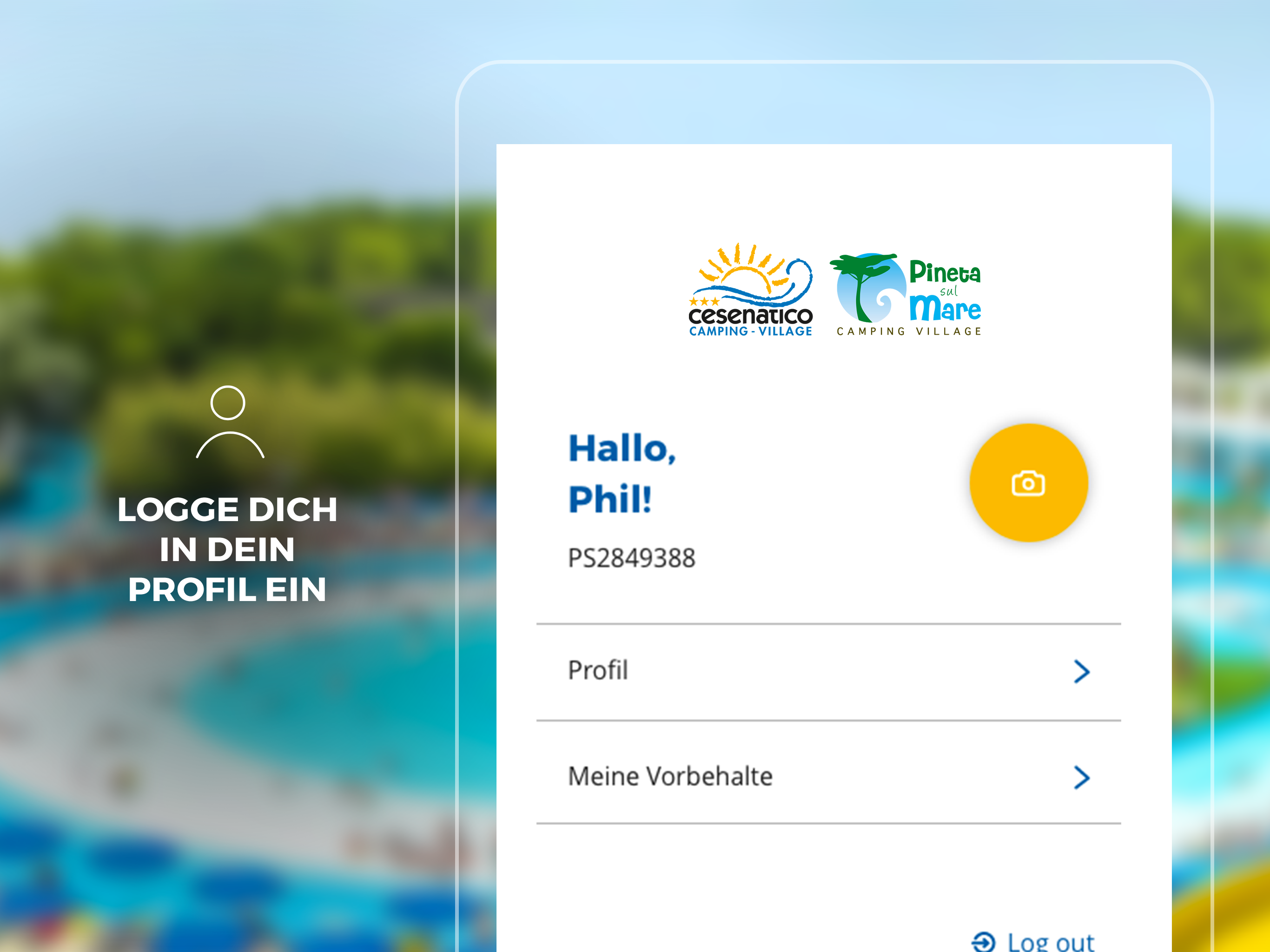
Task: Click the Cesenatico Camping Village logo
Action: pos(750,290)
